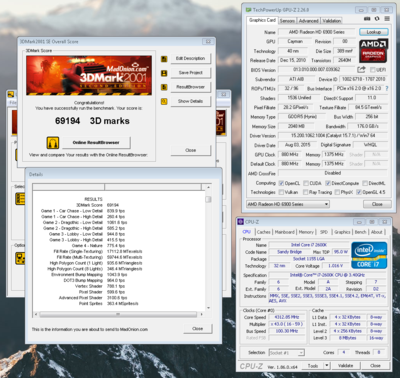The height and width of the screenshot is (378, 400).
Task: Click the Show Details button
Action: 190,101
